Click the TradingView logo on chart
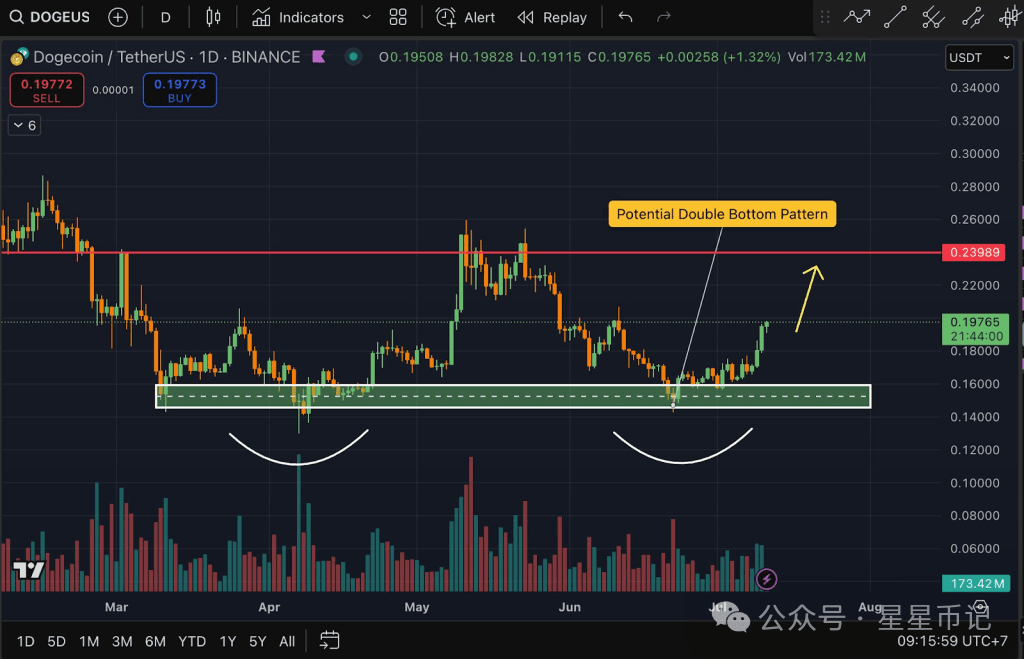The height and width of the screenshot is (659, 1024). [x=29, y=570]
